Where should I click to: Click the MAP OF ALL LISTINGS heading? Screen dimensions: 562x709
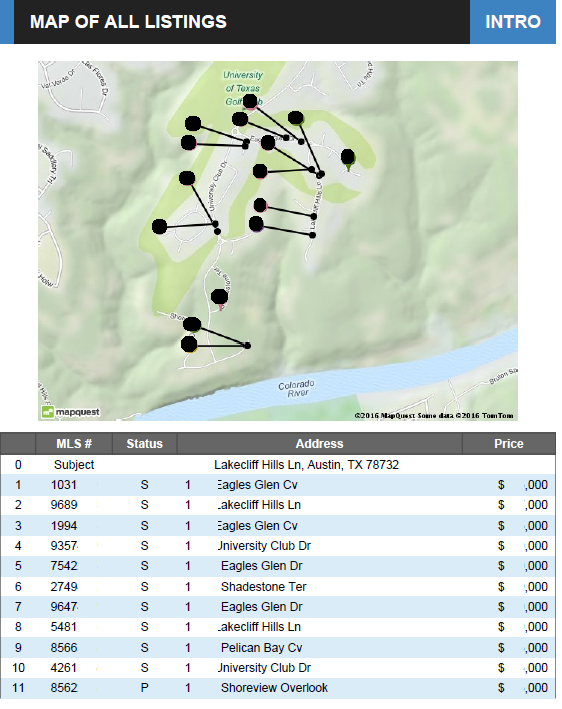[128, 22]
